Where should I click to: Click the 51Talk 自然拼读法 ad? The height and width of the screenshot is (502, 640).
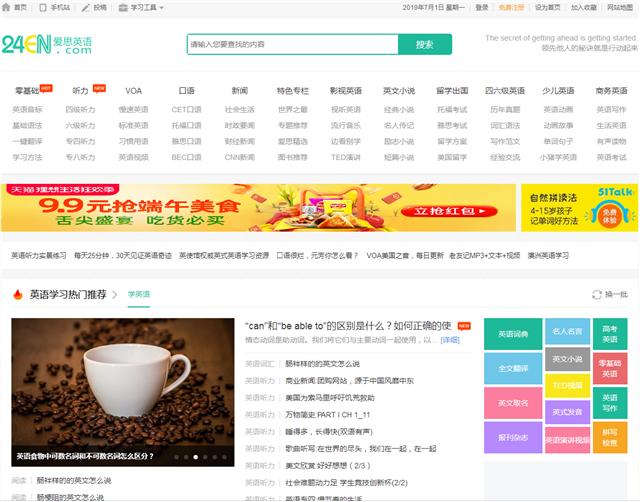[x=579, y=208]
